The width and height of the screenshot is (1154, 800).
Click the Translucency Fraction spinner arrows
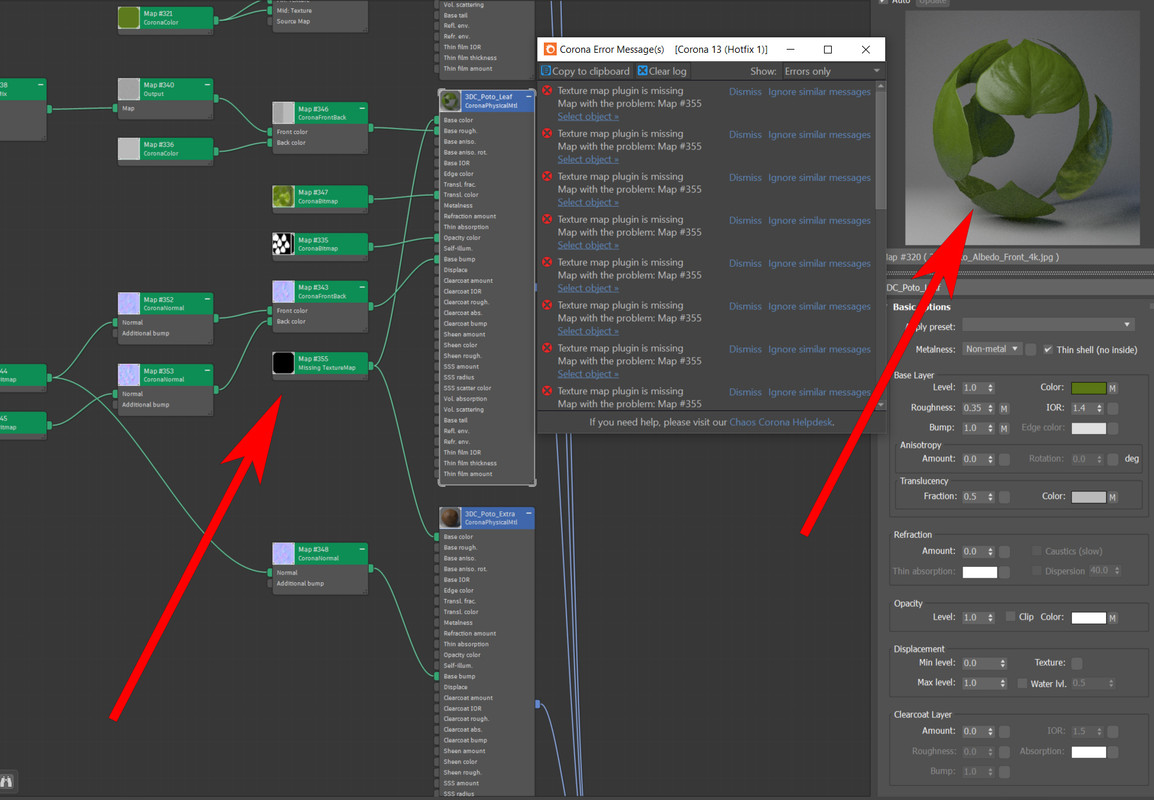(x=991, y=497)
